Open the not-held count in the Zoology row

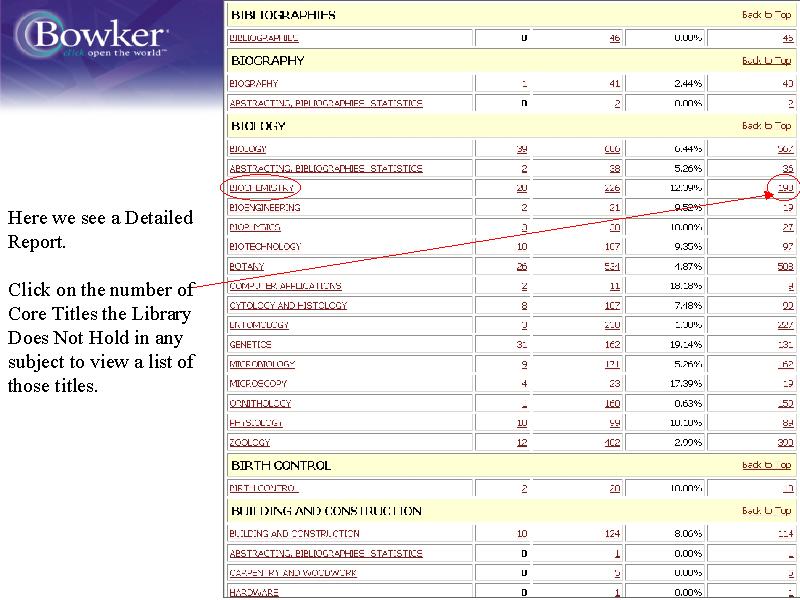point(785,442)
